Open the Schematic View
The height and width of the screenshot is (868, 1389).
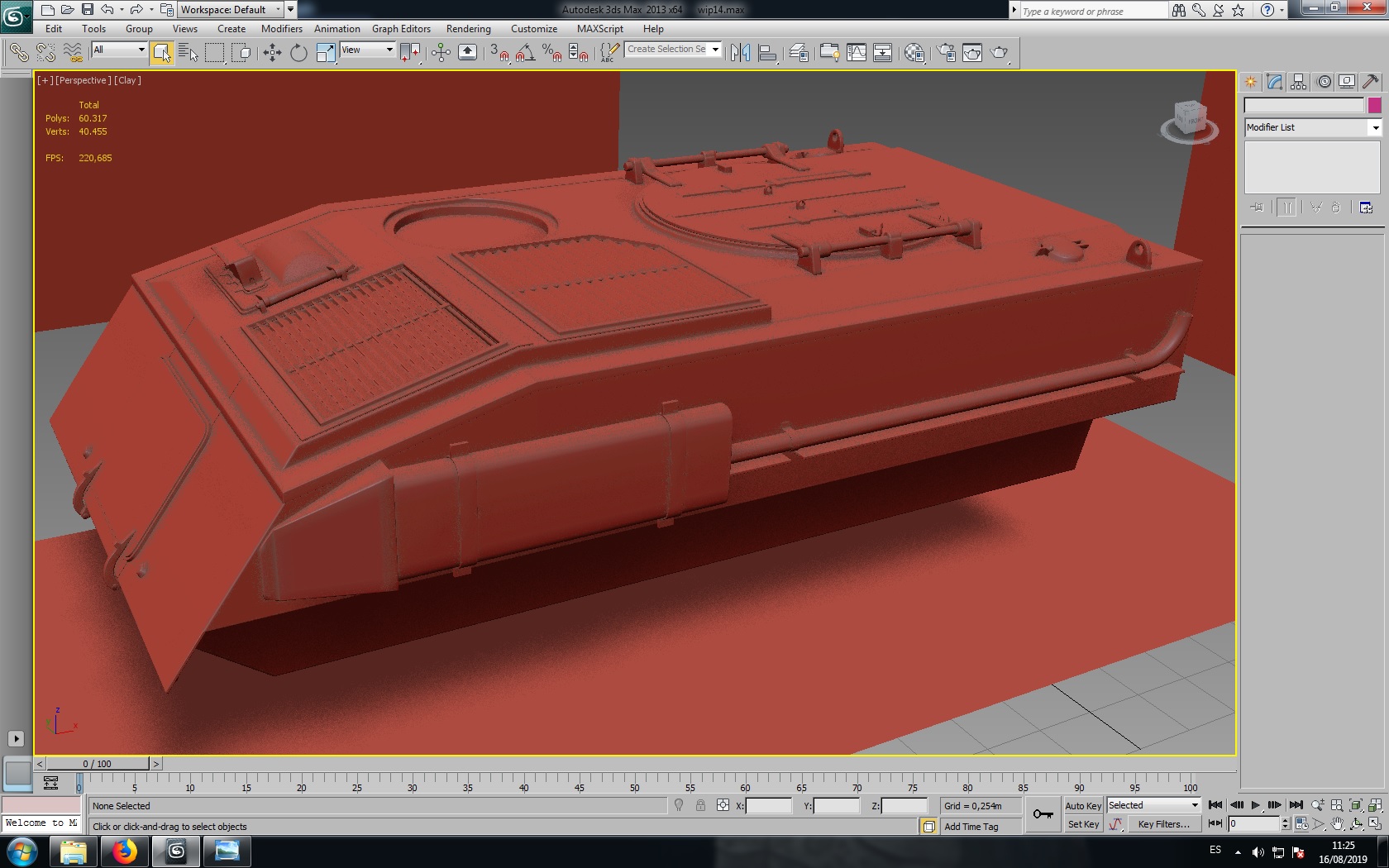click(x=883, y=53)
